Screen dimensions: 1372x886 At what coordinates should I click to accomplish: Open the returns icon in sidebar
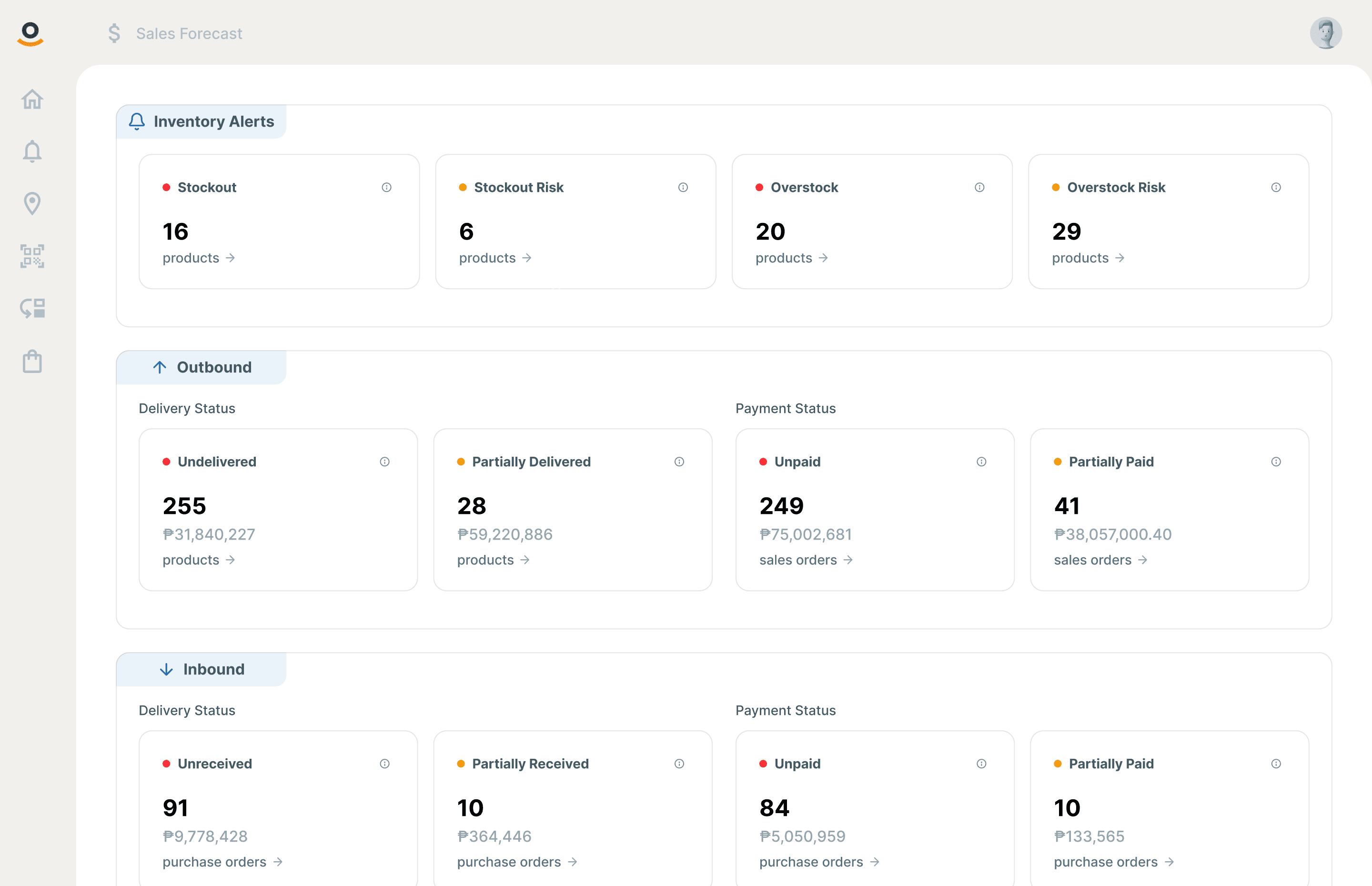[32, 308]
